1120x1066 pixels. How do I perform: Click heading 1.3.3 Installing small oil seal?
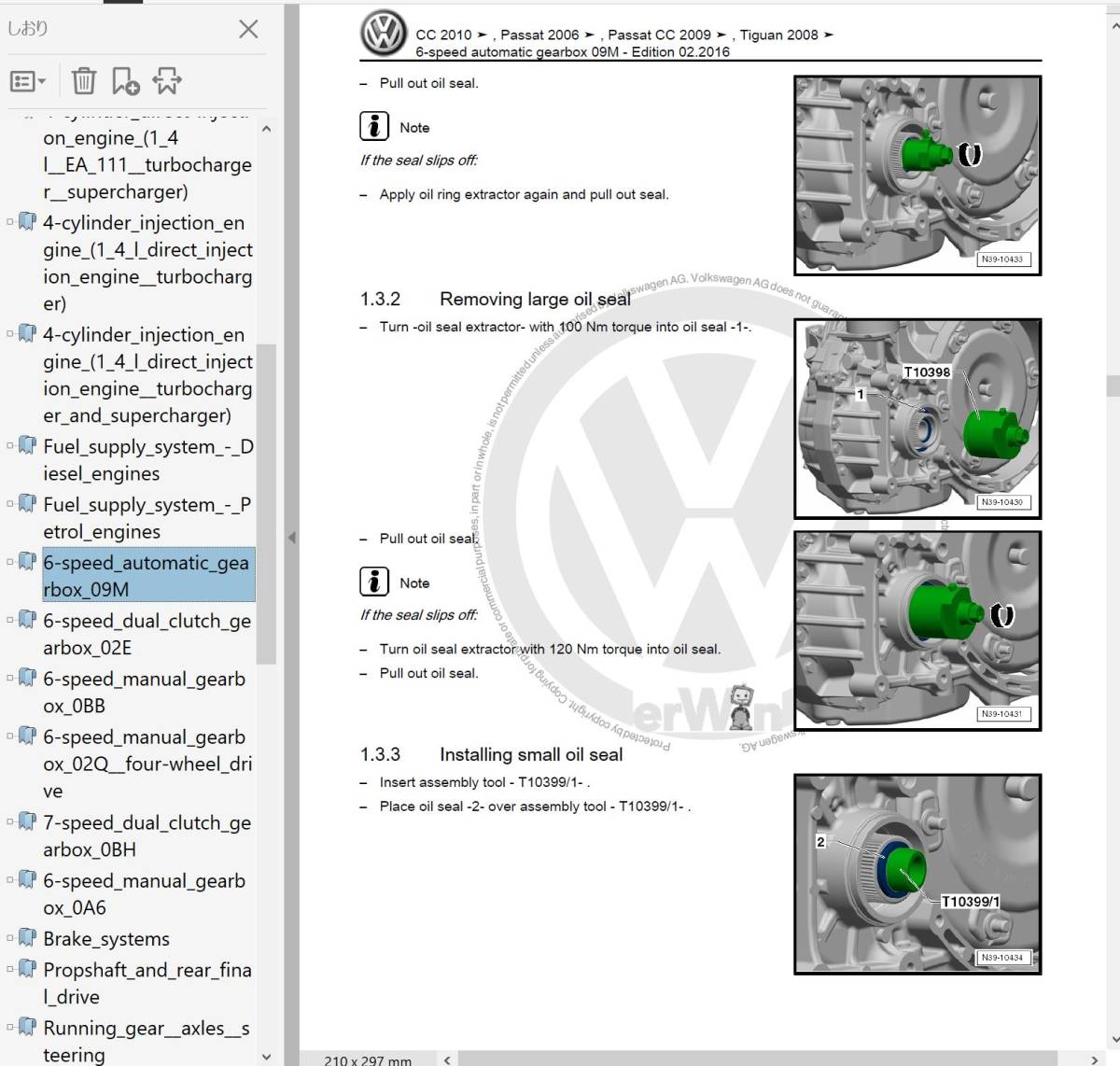point(492,754)
